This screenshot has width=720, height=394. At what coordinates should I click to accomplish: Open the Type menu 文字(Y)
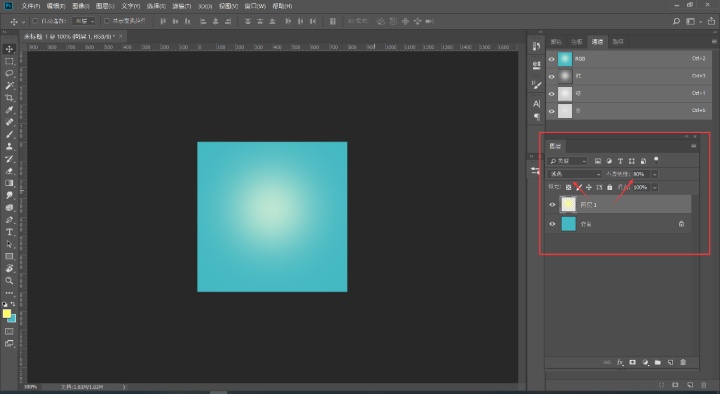(x=130, y=6)
